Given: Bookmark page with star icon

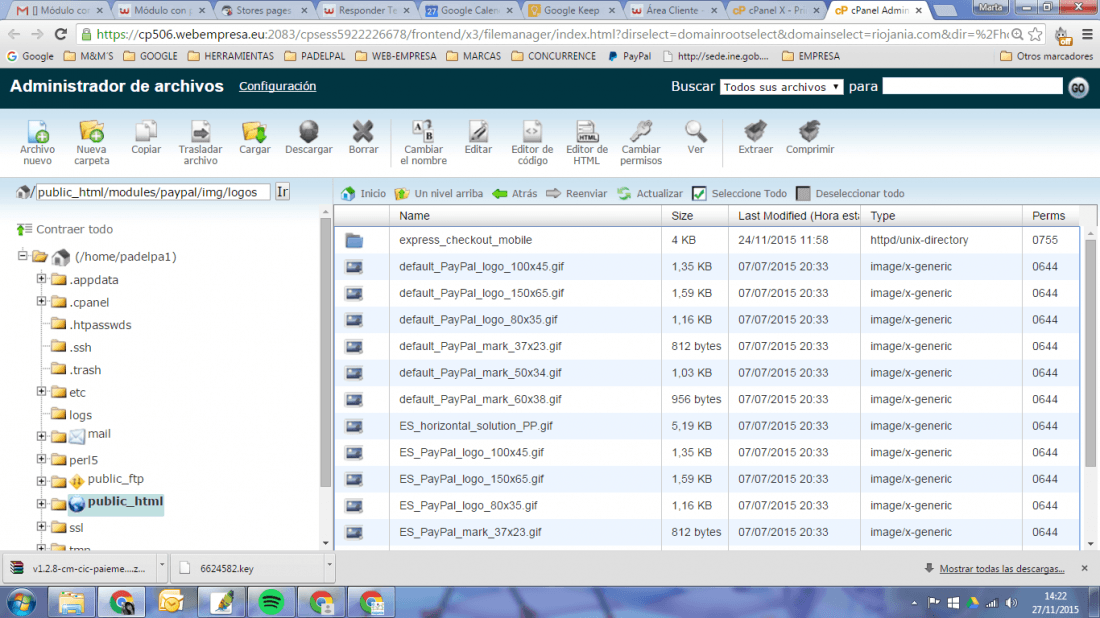Looking at the screenshot, I should tap(1035, 34).
